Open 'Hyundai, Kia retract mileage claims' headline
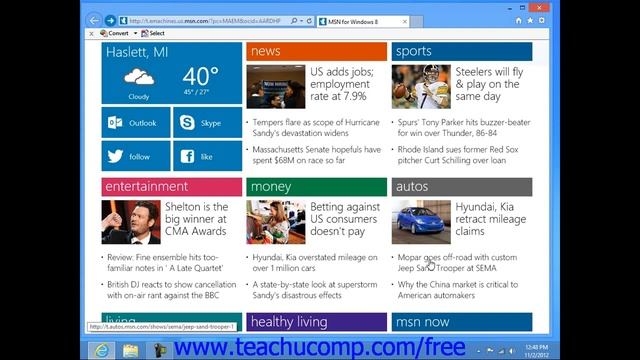This screenshot has width=640, height=360. point(491,219)
